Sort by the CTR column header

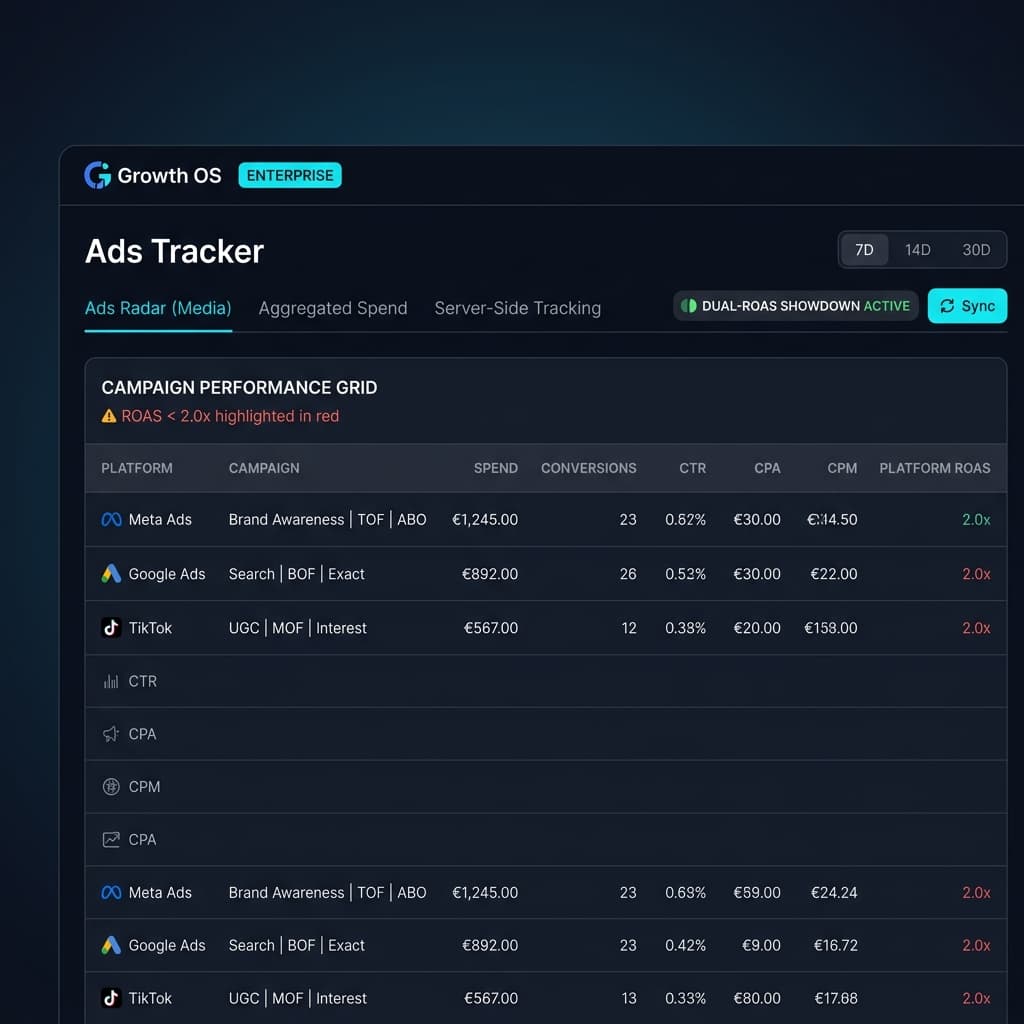pos(692,468)
